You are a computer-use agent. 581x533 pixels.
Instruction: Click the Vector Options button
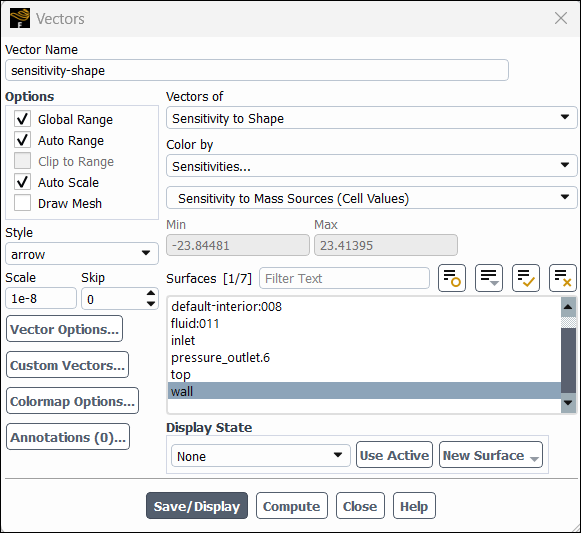click(64, 329)
